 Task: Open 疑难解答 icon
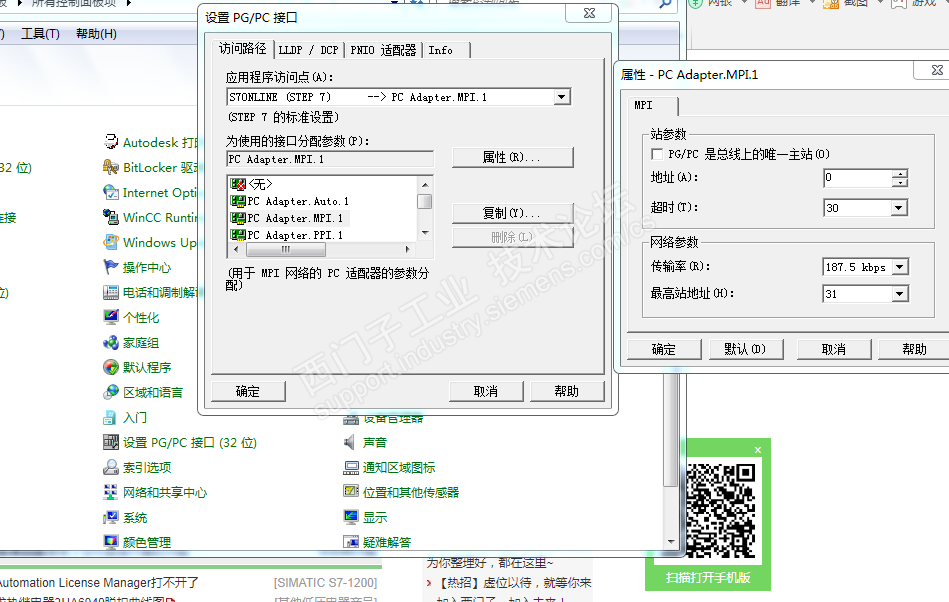[350, 541]
